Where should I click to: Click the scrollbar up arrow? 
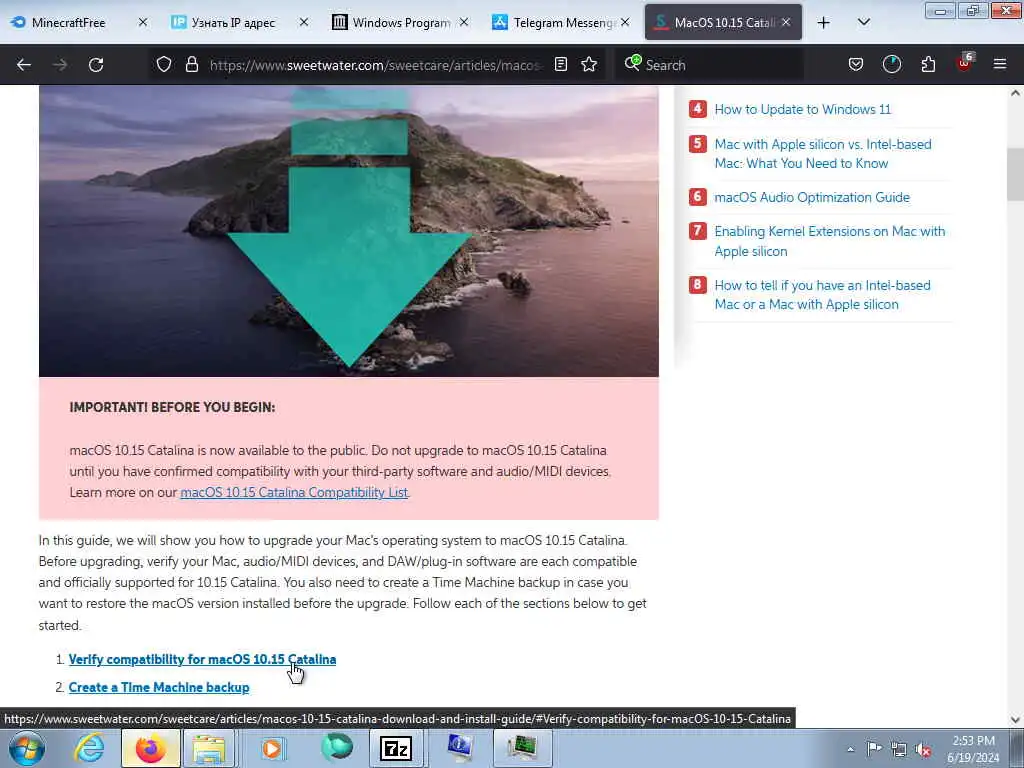click(1016, 93)
